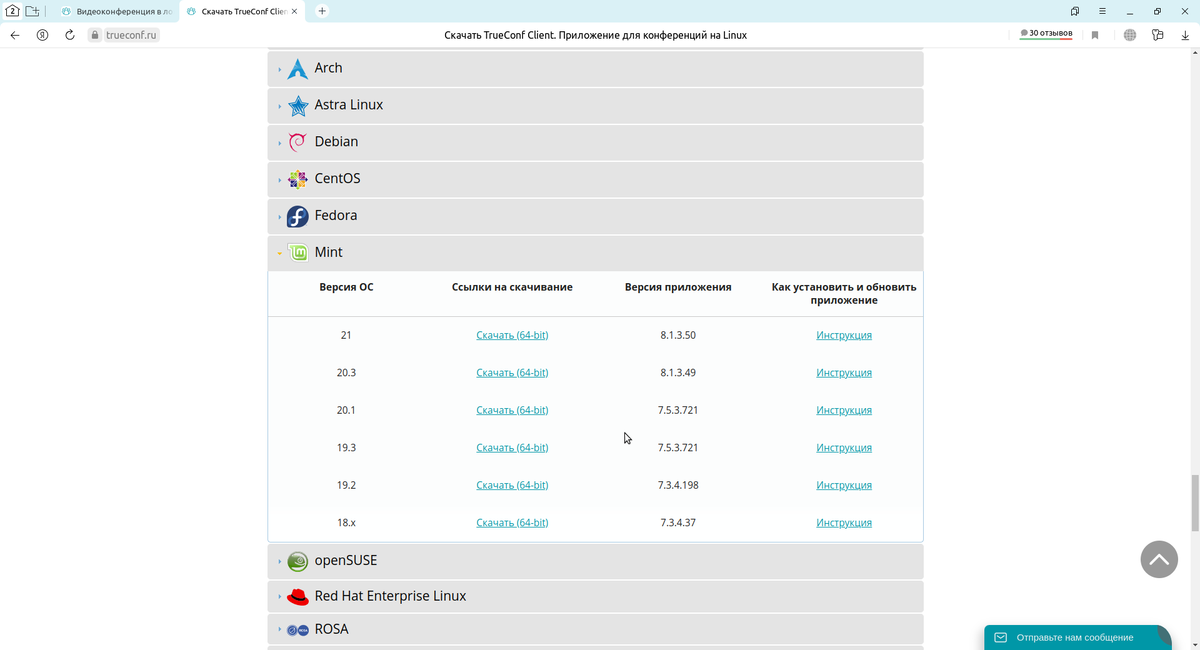Open the new tab with plus icon
1200x650 pixels.
click(322, 11)
